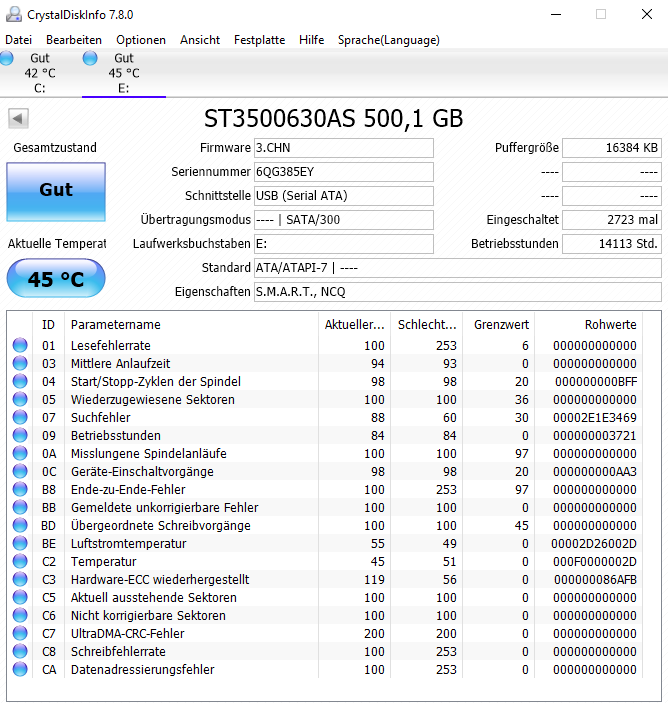
Task: Click status orb for Nicht korrigierbare Sektoren
Action: [x=20, y=615]
